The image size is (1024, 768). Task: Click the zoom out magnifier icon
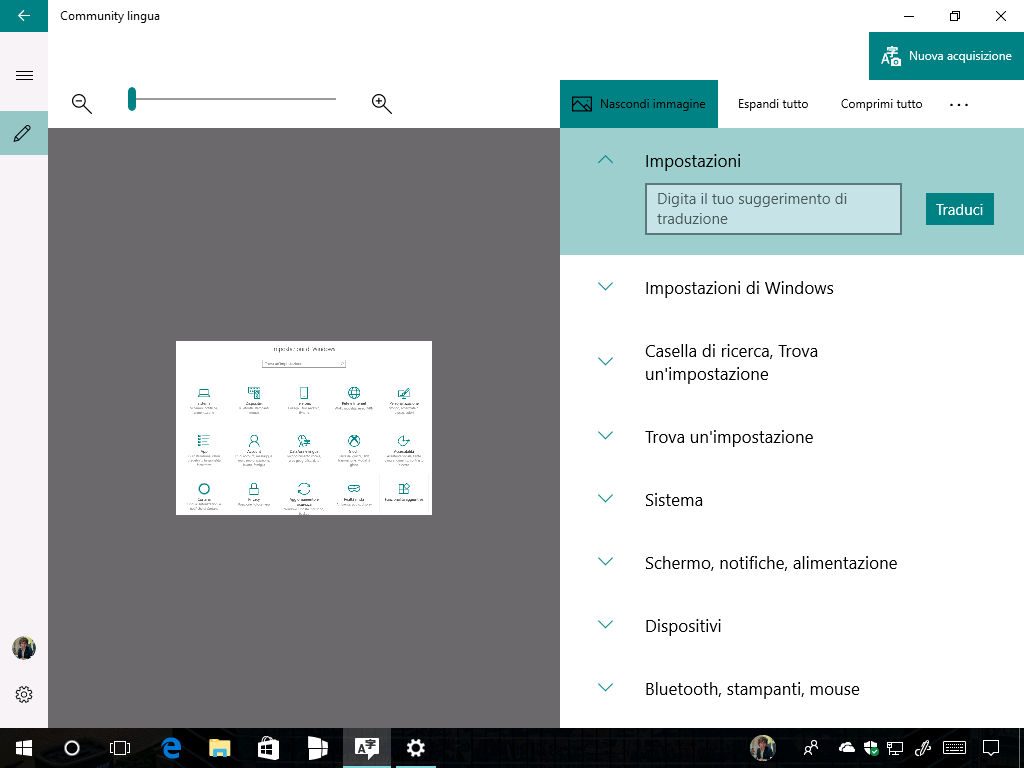(x=82, y=103)
